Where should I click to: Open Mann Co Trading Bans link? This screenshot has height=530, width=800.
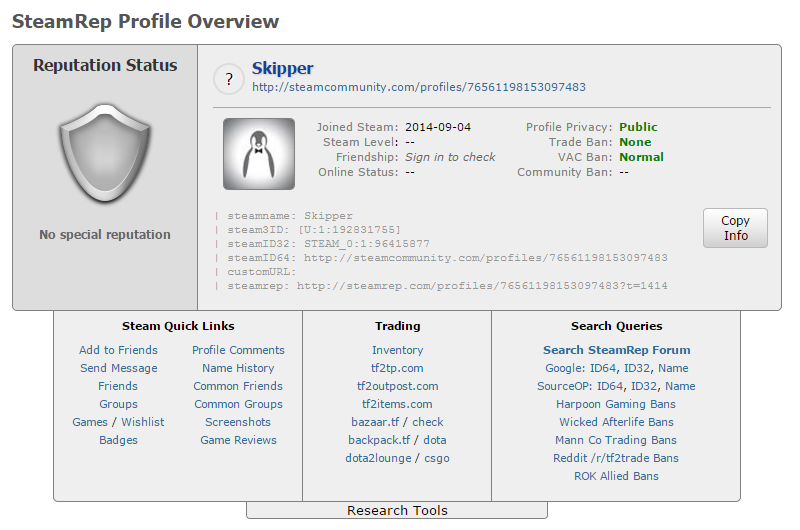[x=616, y=440]
